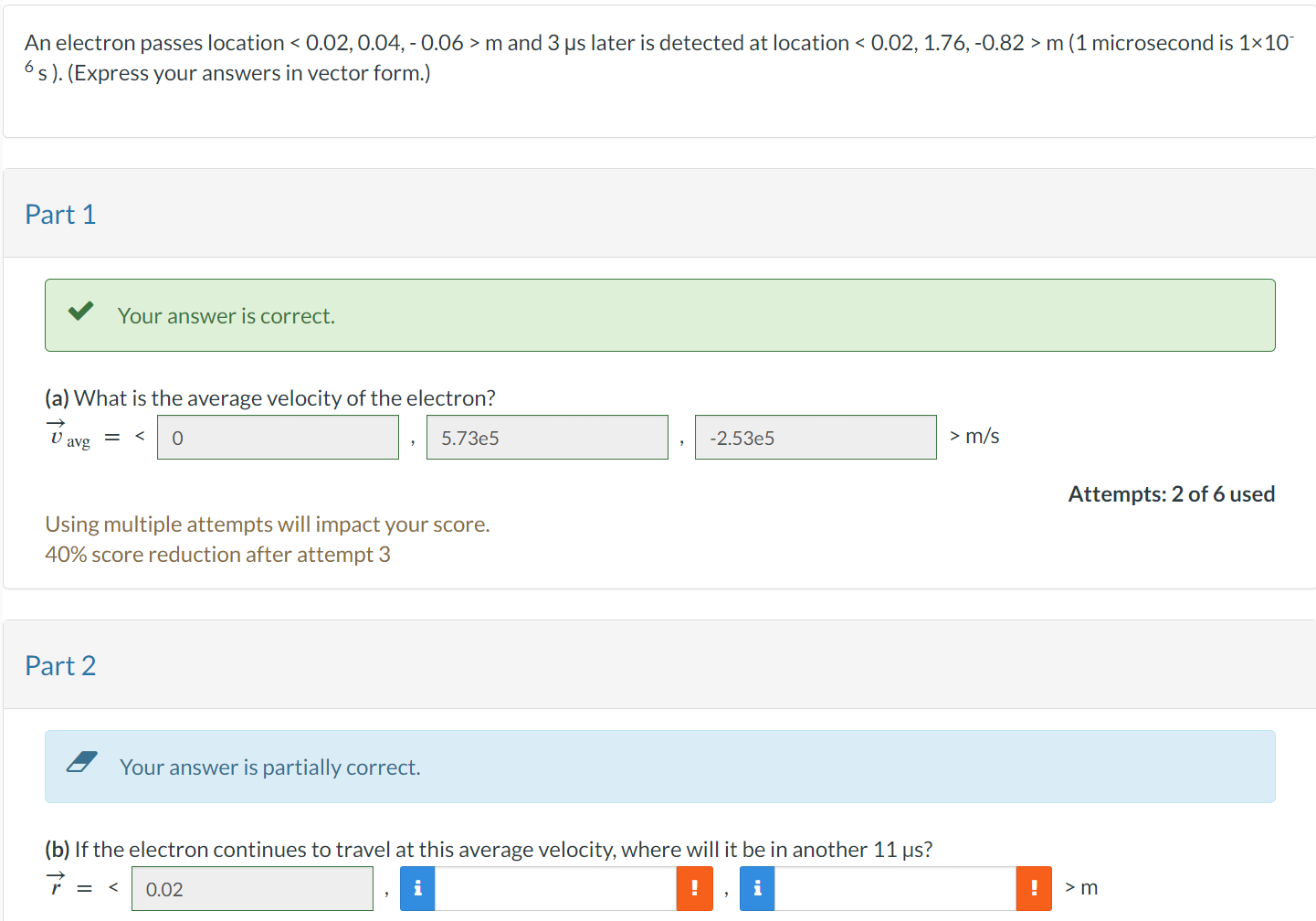The height and width of the screenshot is (921, 1316).
Task: Click the partially correct eraser icon
Action: coord(82,762)
